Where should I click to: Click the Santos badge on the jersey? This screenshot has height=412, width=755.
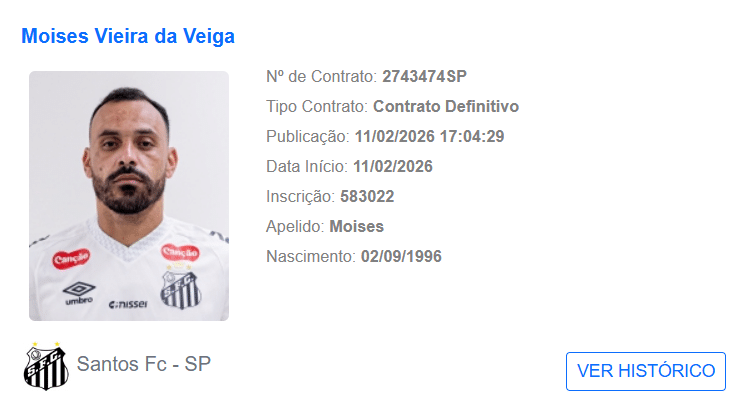pos(180,289)
